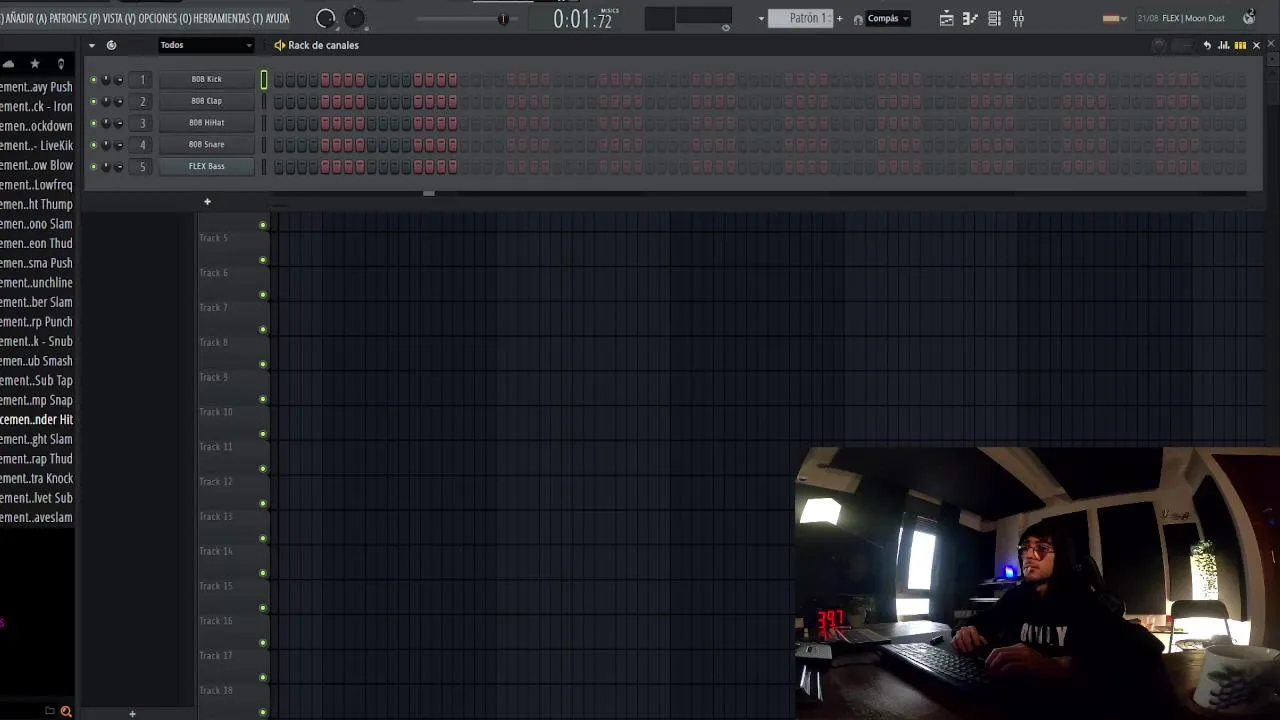Viewport: 1280px width, 720px height.
Task: Open the Patrón 1 pattern selector
Action: pyautogui.click(x=800, y=18)
